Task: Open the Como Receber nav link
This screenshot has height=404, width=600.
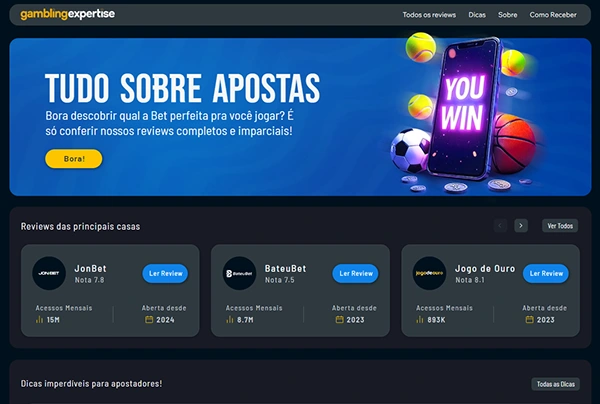Action: [x=553, y=15]
